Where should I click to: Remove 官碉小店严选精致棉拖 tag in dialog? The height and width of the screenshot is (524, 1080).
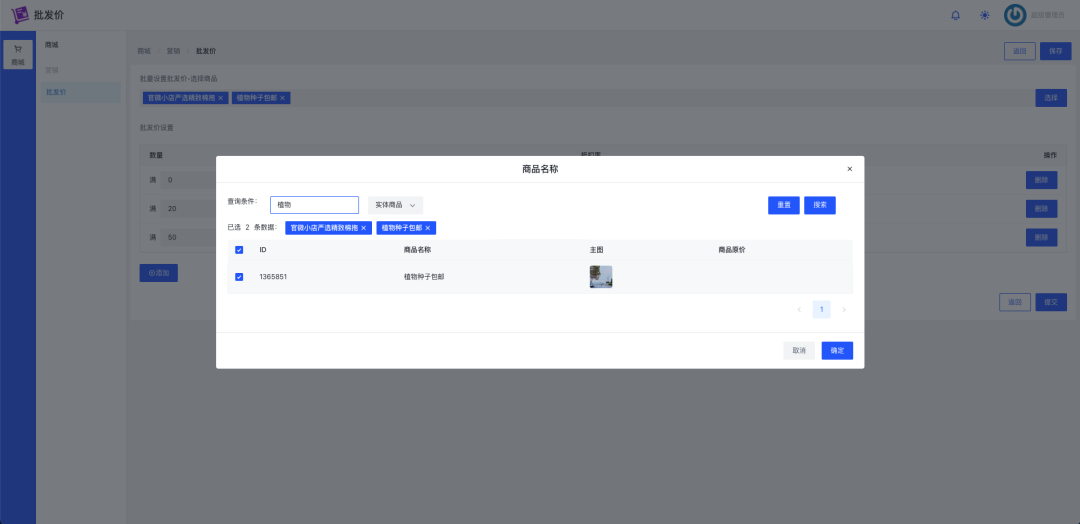(364, 228)
